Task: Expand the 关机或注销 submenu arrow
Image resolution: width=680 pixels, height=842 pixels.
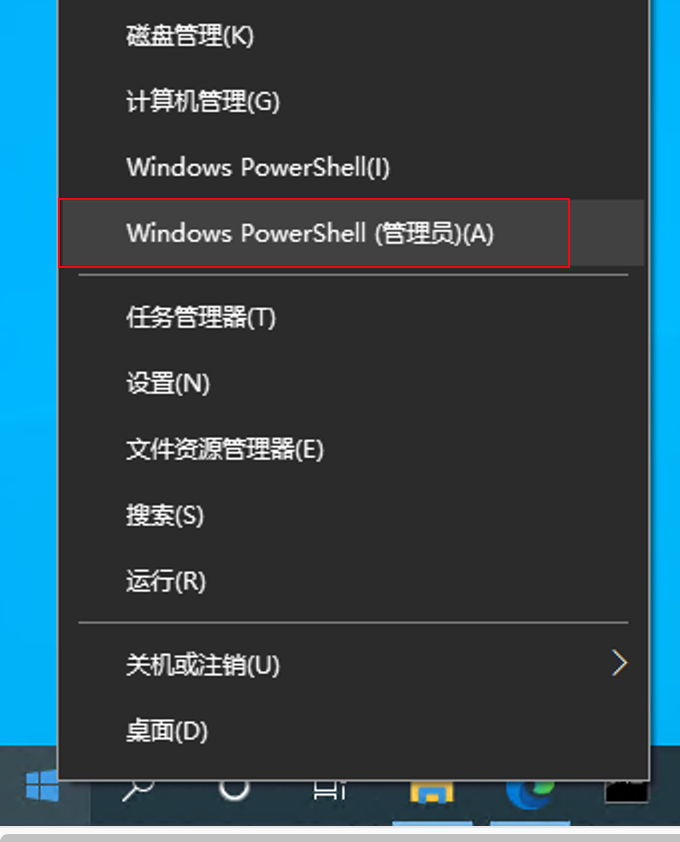Action: tap(619, 663)
